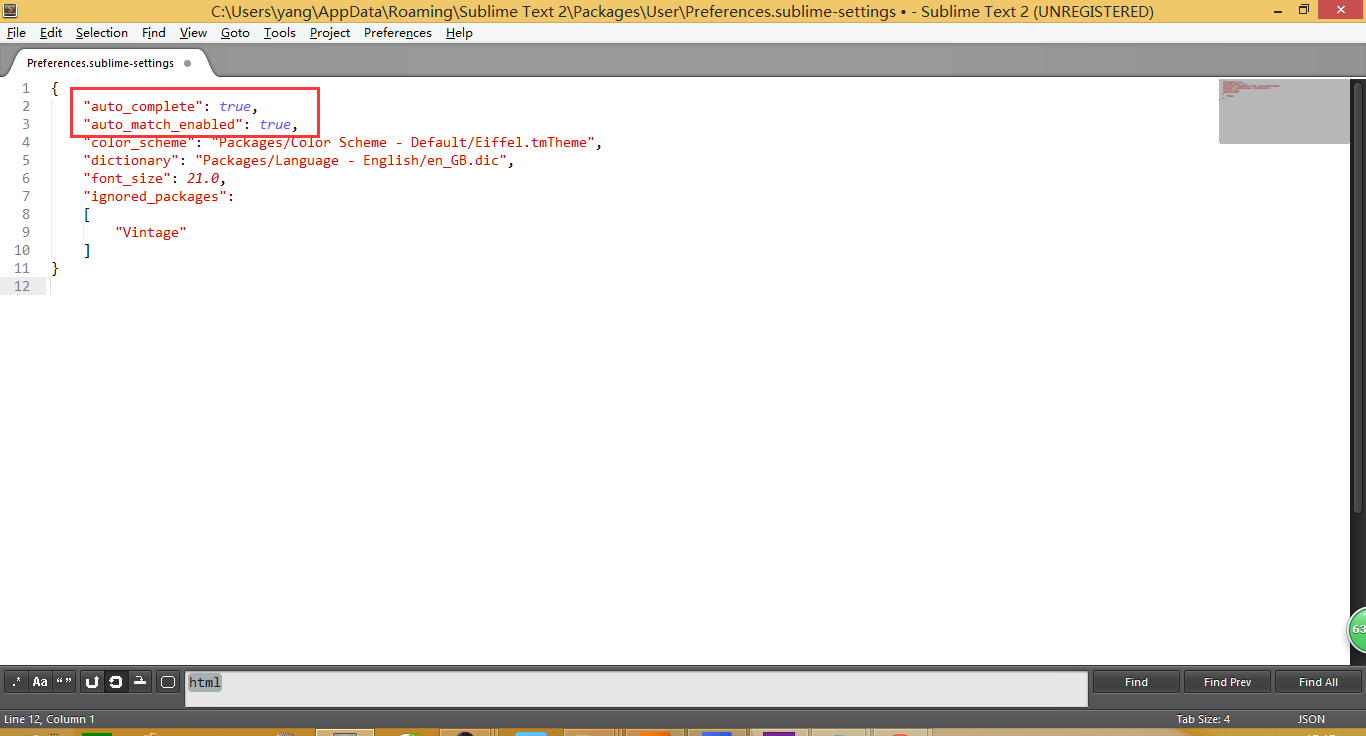This screenshot has width=1366, height=736.
Task: Click the Eiffel.tmTheme path string
Action: click(403, 142)
